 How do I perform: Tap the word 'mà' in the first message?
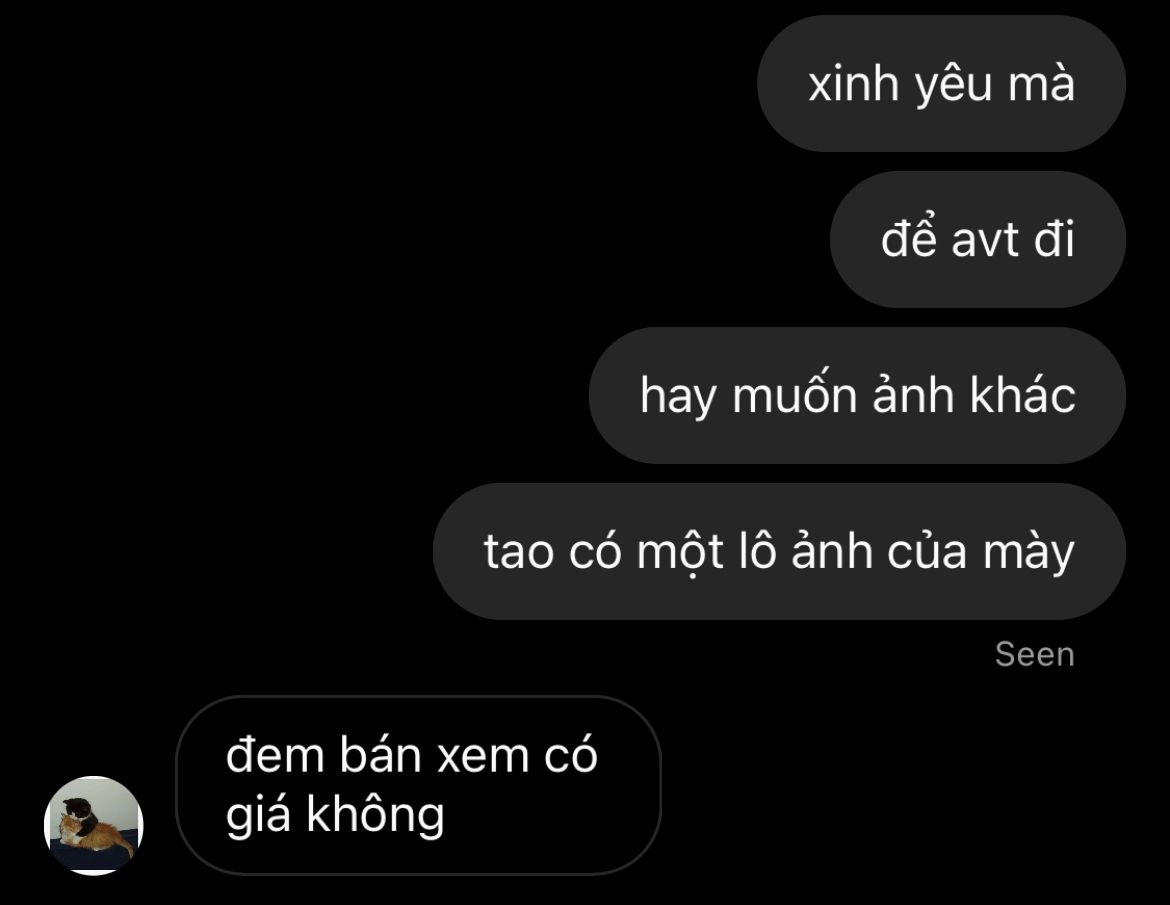pyautogui.click(x=1041, y=82)
